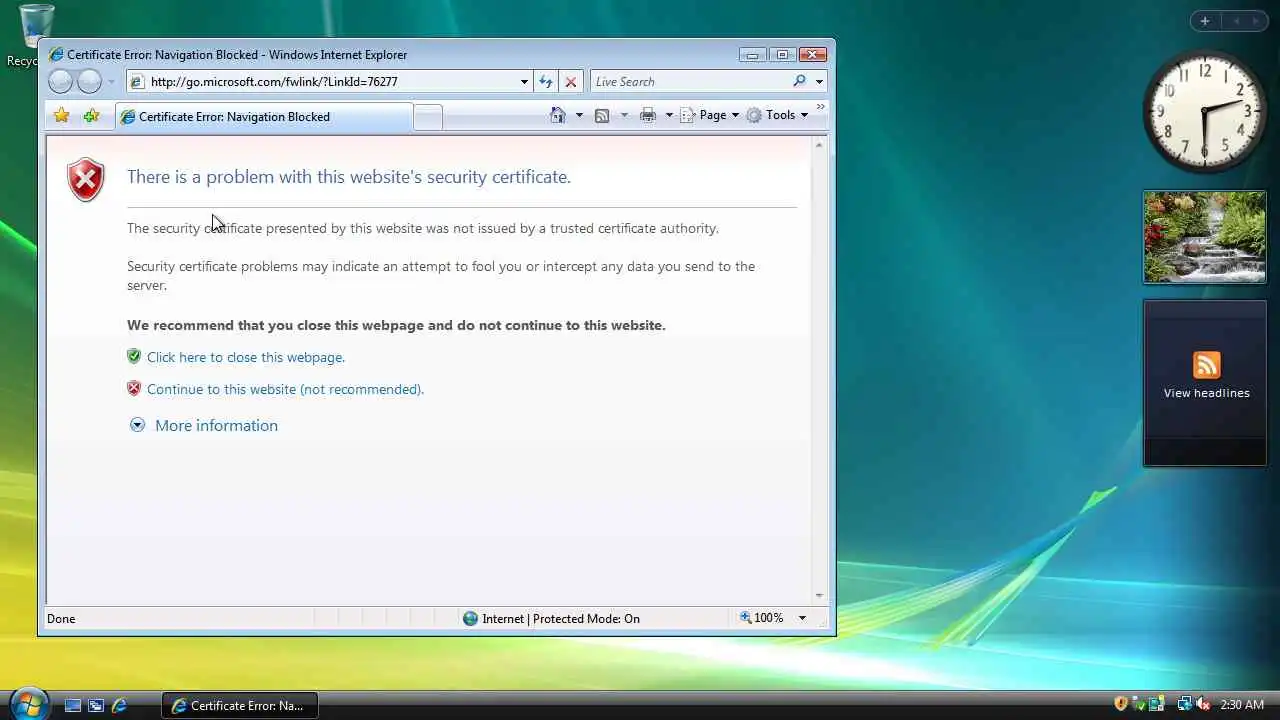Select the Certificate Error: Navigation Blocked tab

coord(264,117)
